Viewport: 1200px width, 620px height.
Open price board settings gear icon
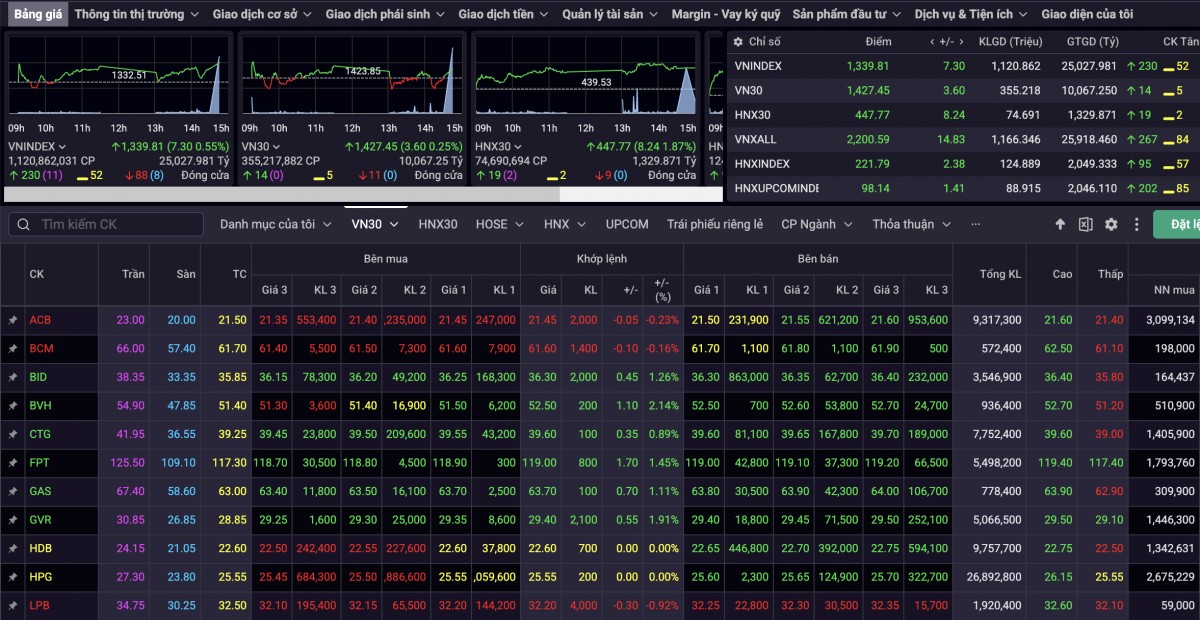click(x=1111, y=225)
